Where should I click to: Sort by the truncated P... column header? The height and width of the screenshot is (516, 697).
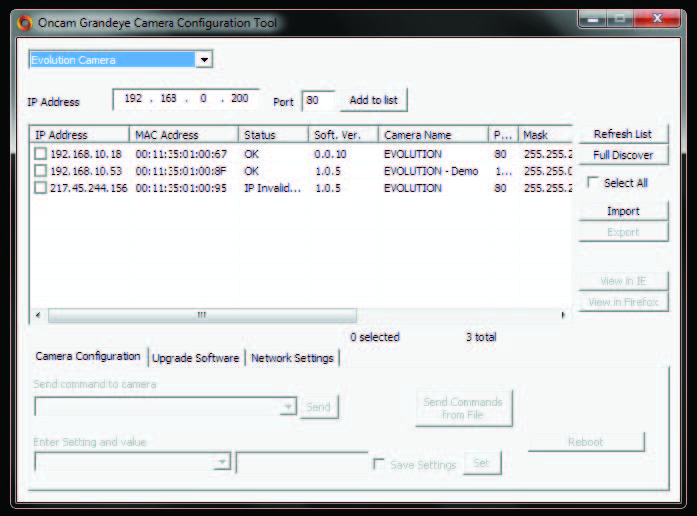[x=503, y=135]
